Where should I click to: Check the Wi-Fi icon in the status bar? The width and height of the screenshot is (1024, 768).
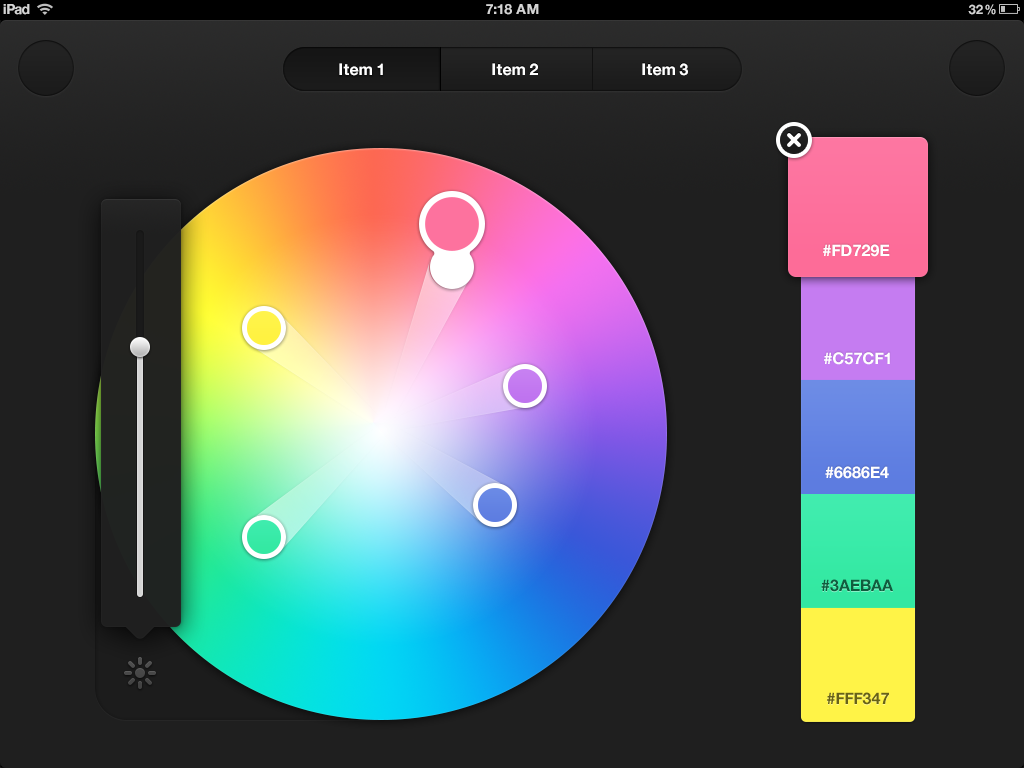point(45,9)
